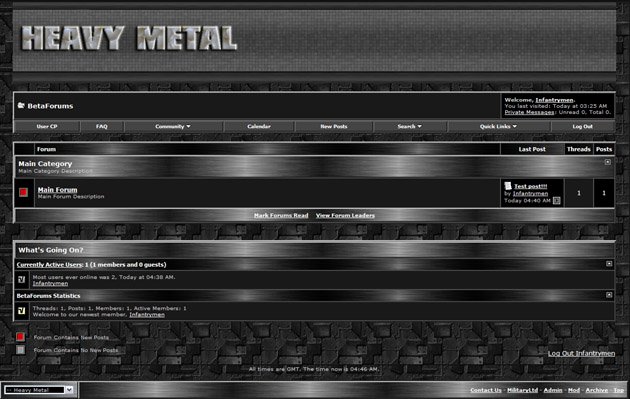Click Admin in the footer
This screenshot has height=399, width=630.
tap(553, 390)
